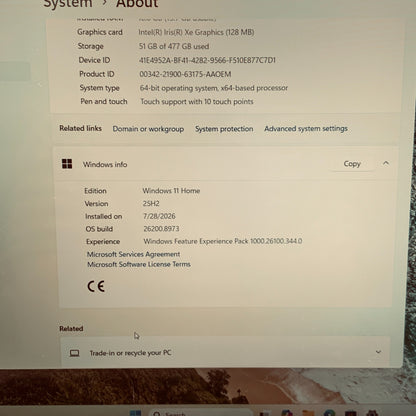The width and height of the screenshot is (416, 416).
Task: Expand Trade-in or recycle your PC
Action: tap(378, 352)
